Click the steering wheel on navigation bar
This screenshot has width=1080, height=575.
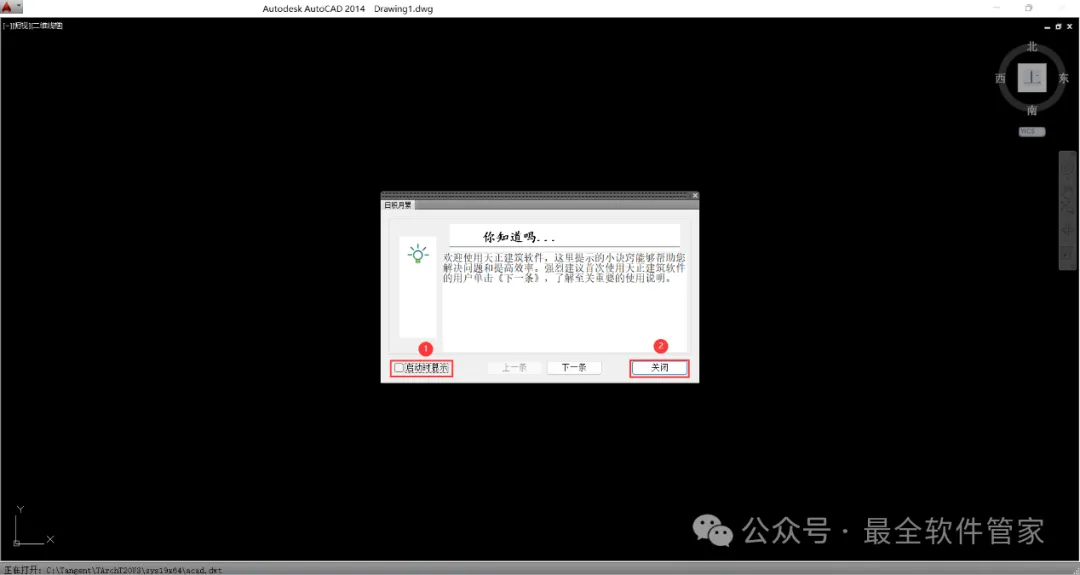(1068, 167)
